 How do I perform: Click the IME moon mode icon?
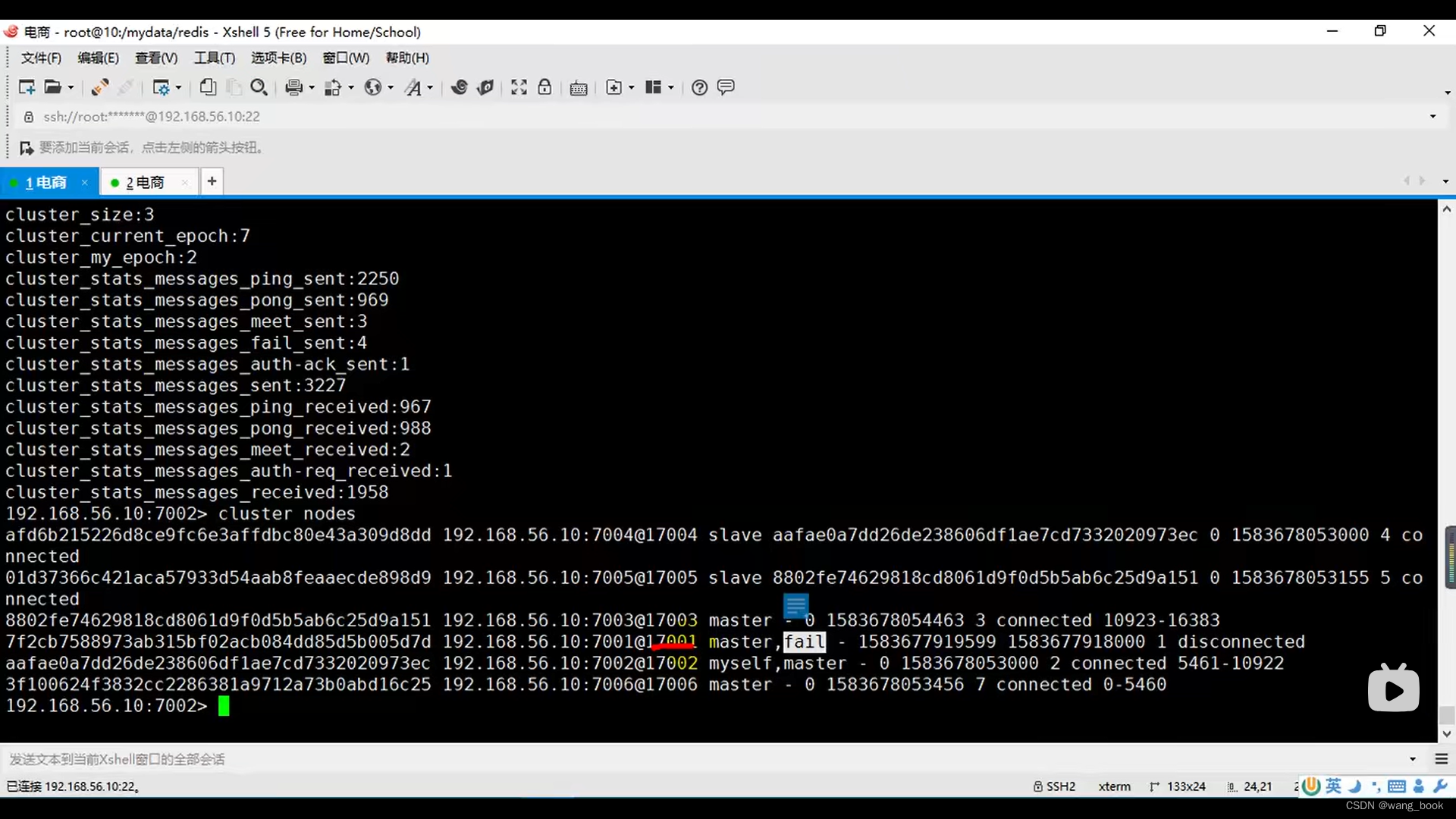(x=1355, y=786)
